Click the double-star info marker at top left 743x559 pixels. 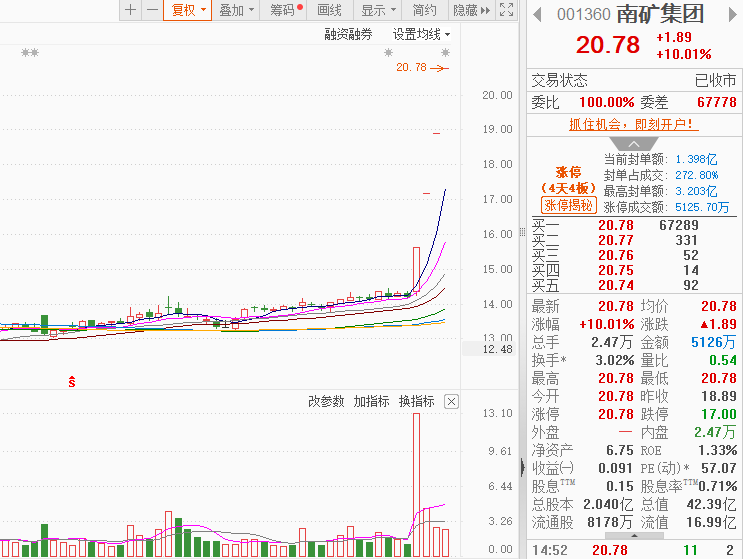[30, 53]
